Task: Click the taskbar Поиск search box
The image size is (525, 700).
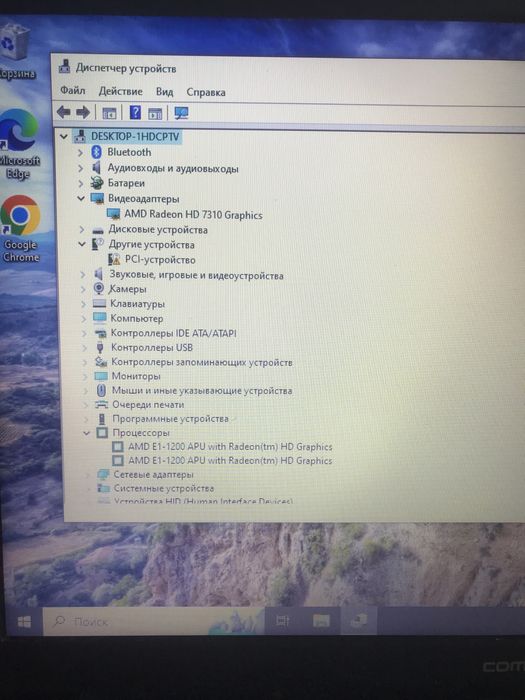Action: click(x=154, y=621)
